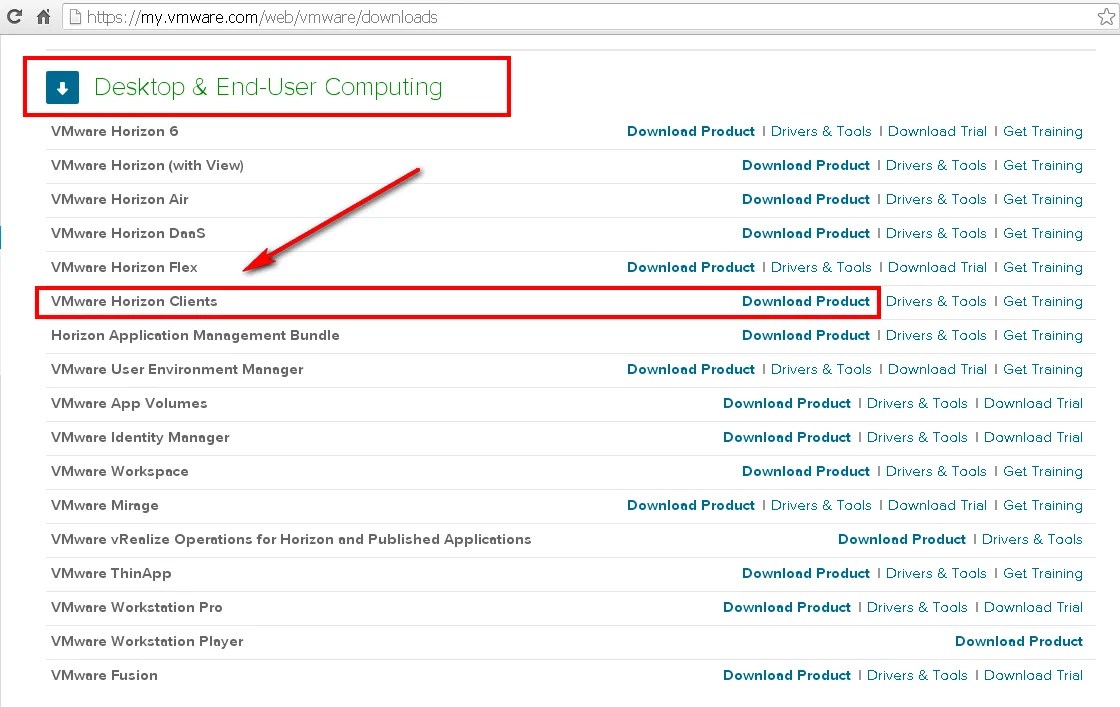
Task: Download Product for Horizon Application Management Bundle
Action: [x=806, y=336]
